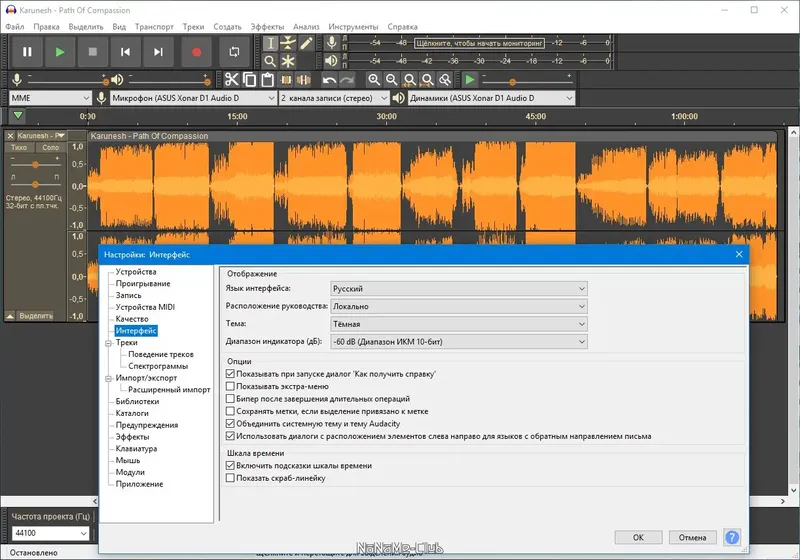800x560 pixels.
Task: Open the MME audio host dropdown
Action: (50, 98)
